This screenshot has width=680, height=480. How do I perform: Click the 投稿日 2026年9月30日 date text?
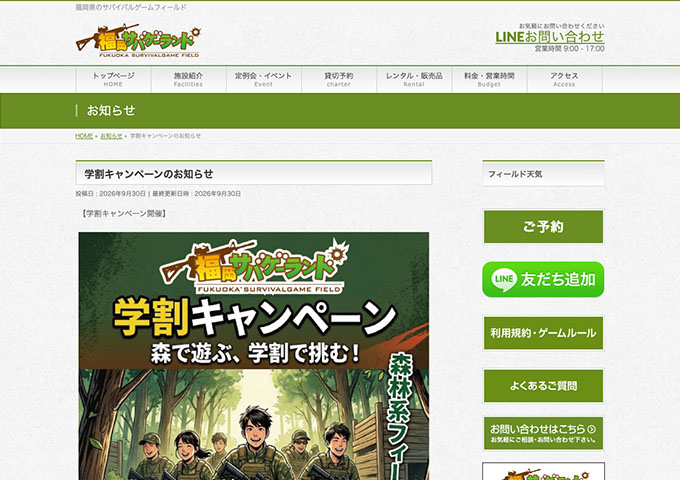pyautogui.click(x=111, y=193)
